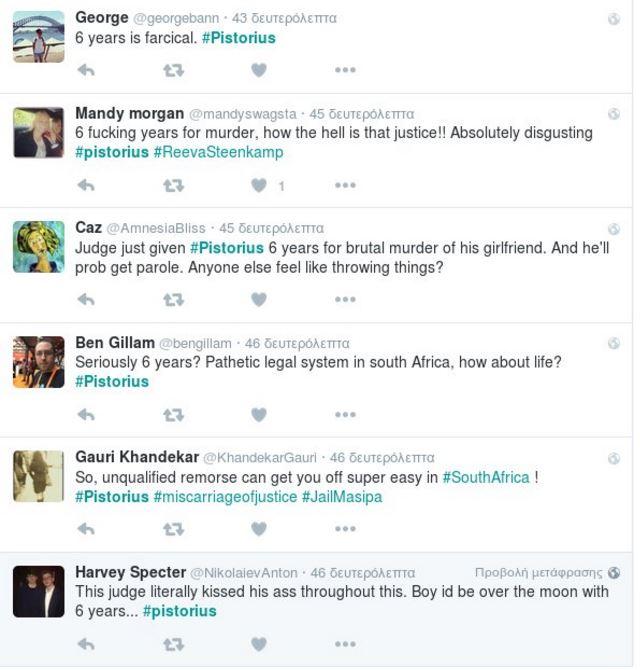Image resolution: width=640 pixels, height=670 pixels.
Task: Open the #JailMasipa hashtag
Action: point(342,496)
